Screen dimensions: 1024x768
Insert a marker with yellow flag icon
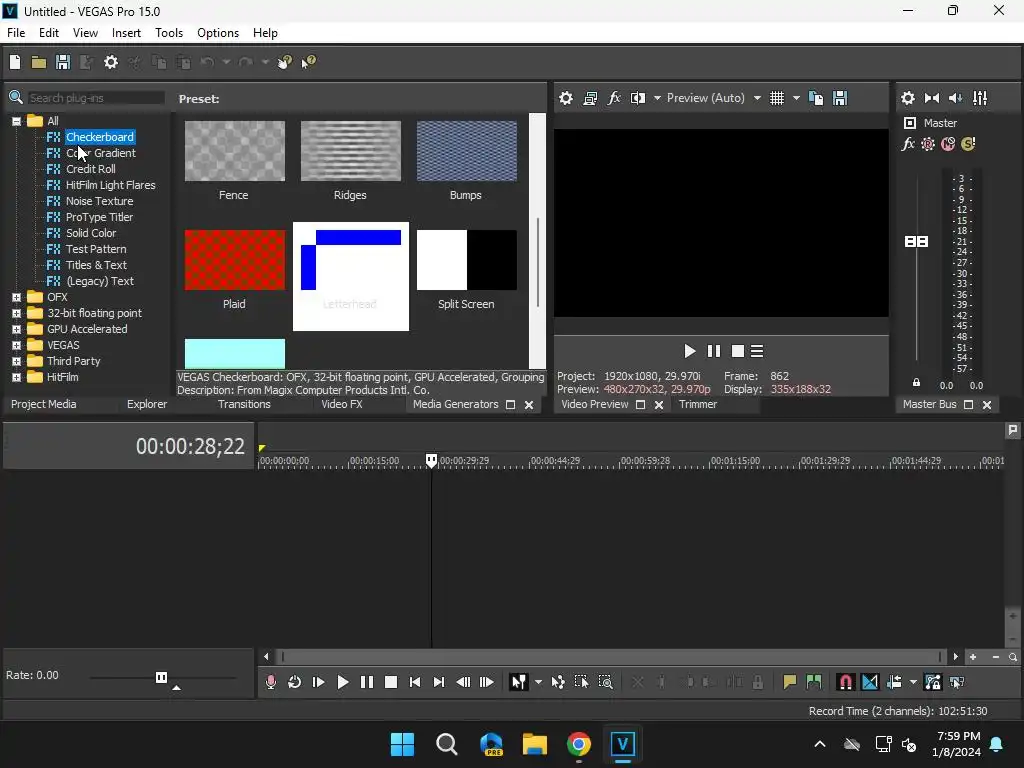(x=790, y=682)
